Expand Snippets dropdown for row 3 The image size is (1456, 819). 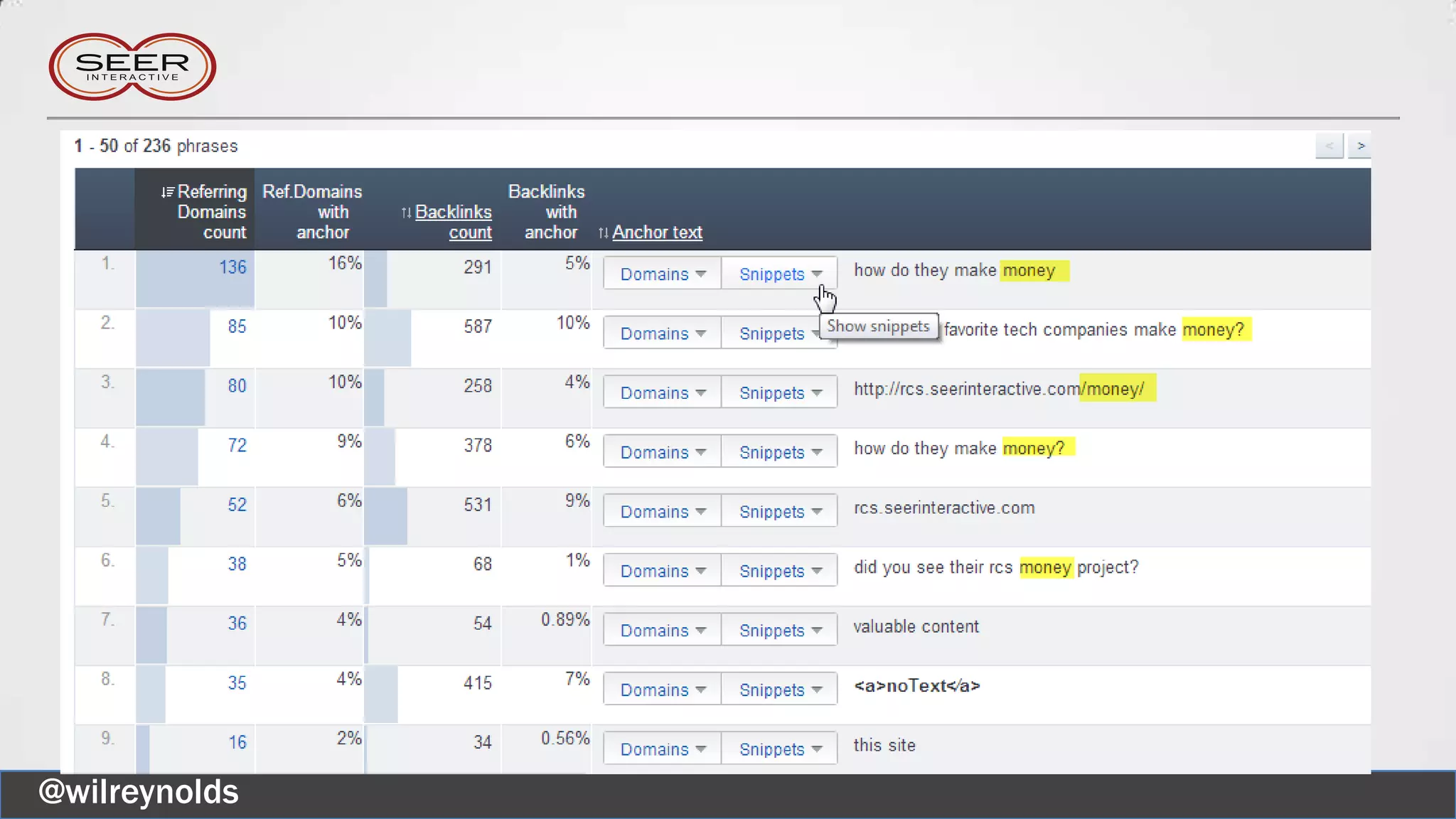click(x=779, y=392)
